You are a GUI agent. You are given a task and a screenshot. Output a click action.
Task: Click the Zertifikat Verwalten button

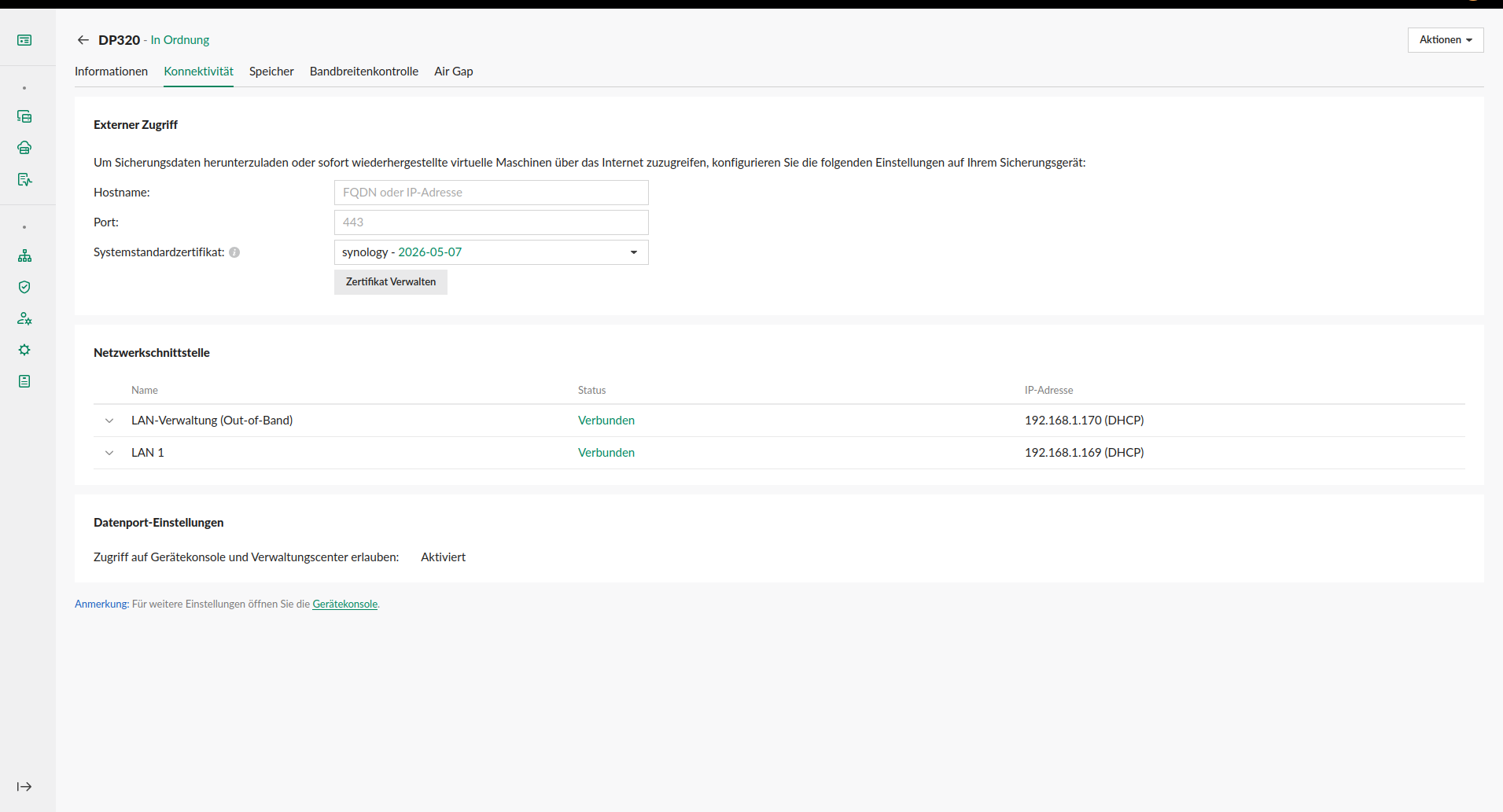coord(390,282)
